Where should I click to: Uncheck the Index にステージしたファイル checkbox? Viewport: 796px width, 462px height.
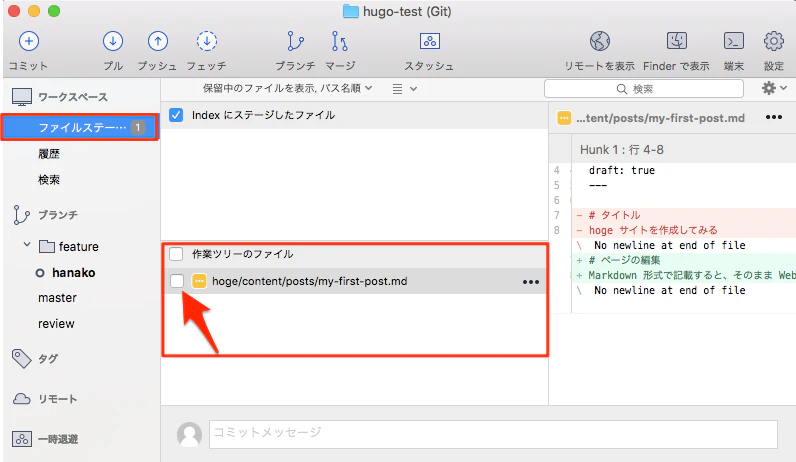click(x=176, y=115)
